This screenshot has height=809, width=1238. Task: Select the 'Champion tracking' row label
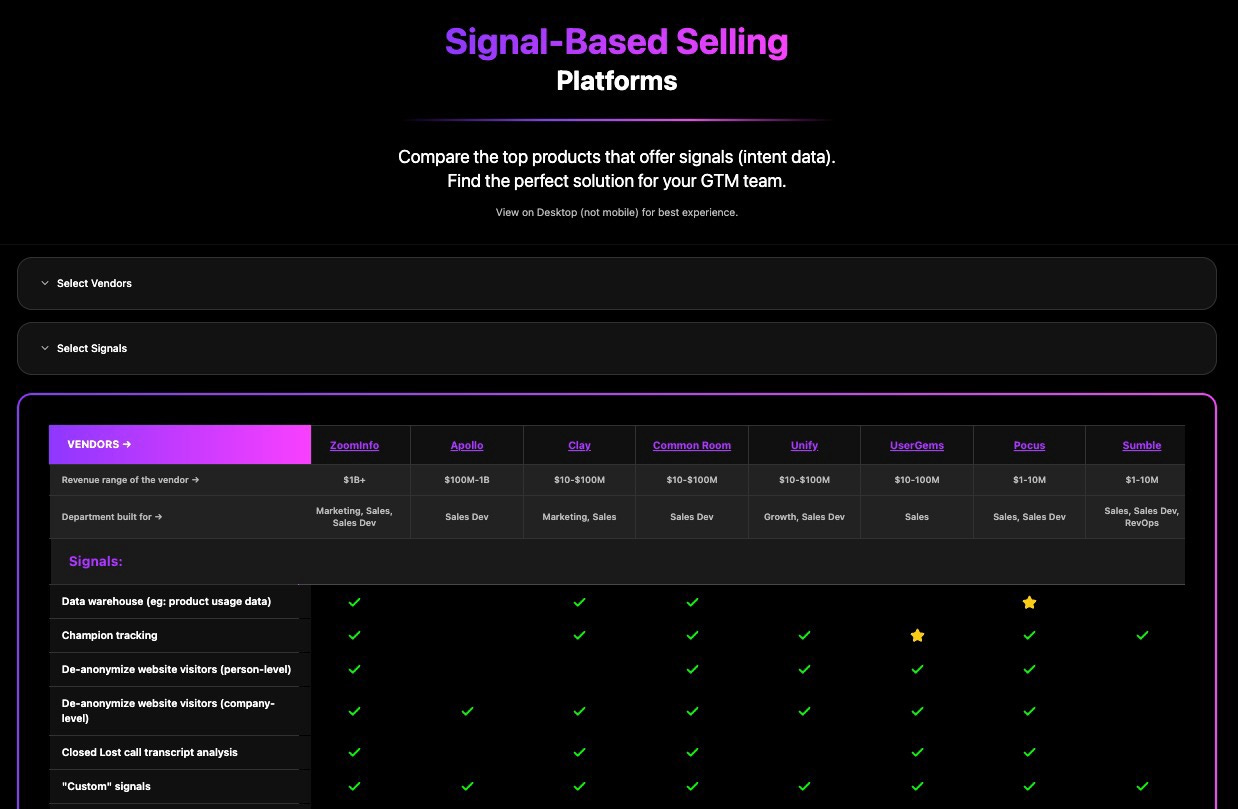[109, 635]
